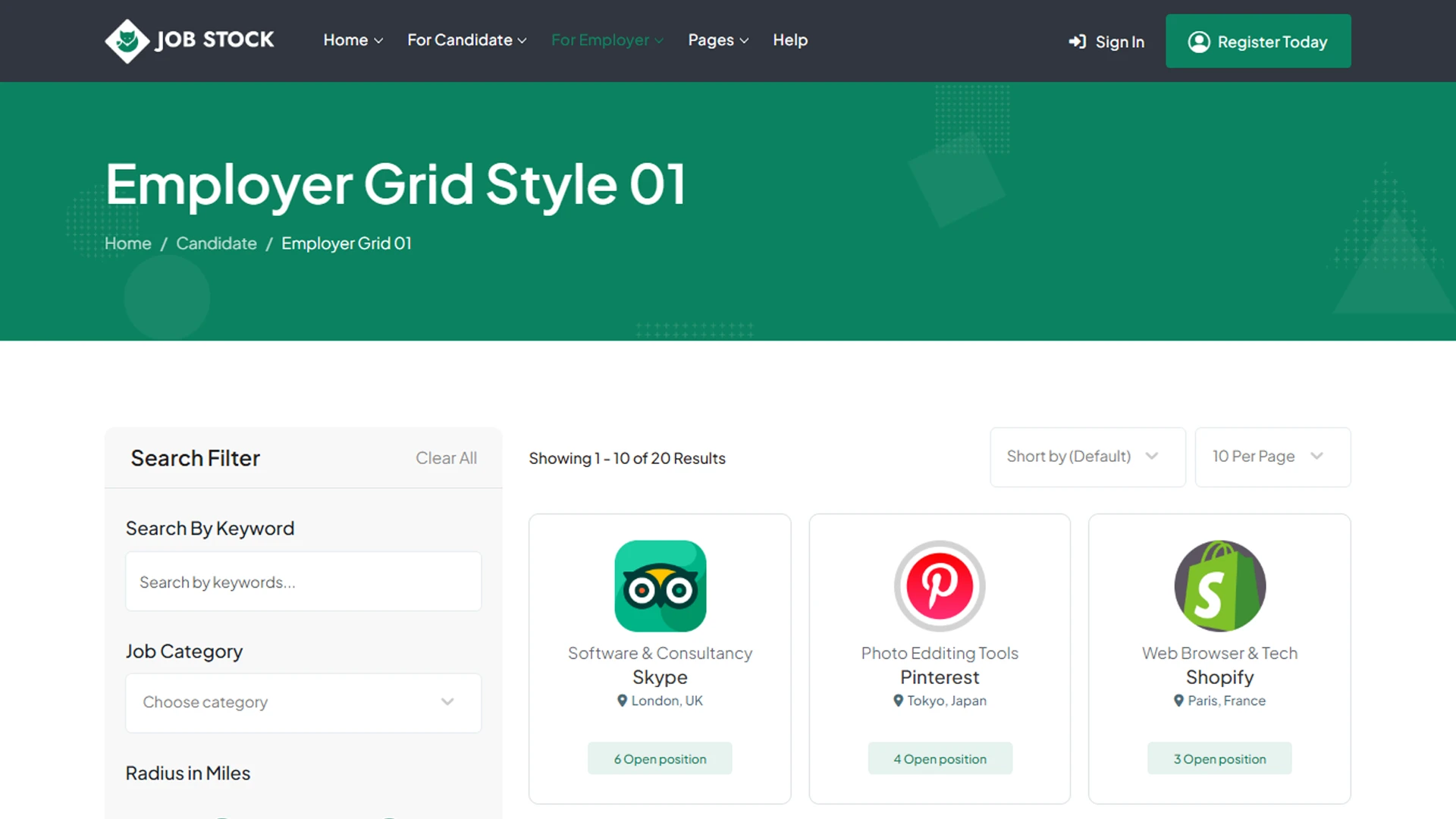Image resolution: width=1456 pixels, height=819 pixels.
Task: Go to Candidate via breadcrumb
Action: click(x=216, y=243)
